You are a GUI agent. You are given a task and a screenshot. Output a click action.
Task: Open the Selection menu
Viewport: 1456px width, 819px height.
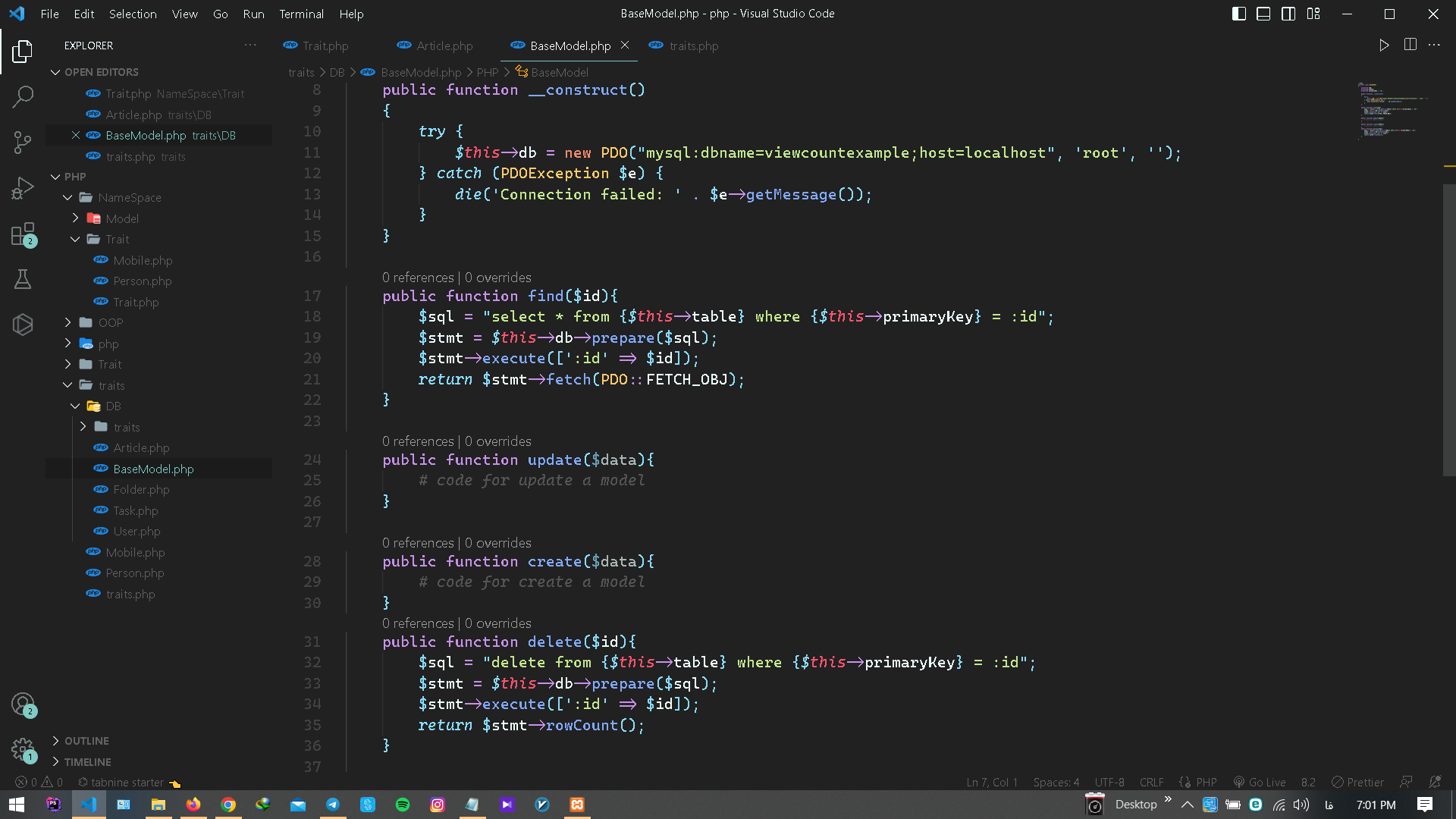click(x=133, y=14)
